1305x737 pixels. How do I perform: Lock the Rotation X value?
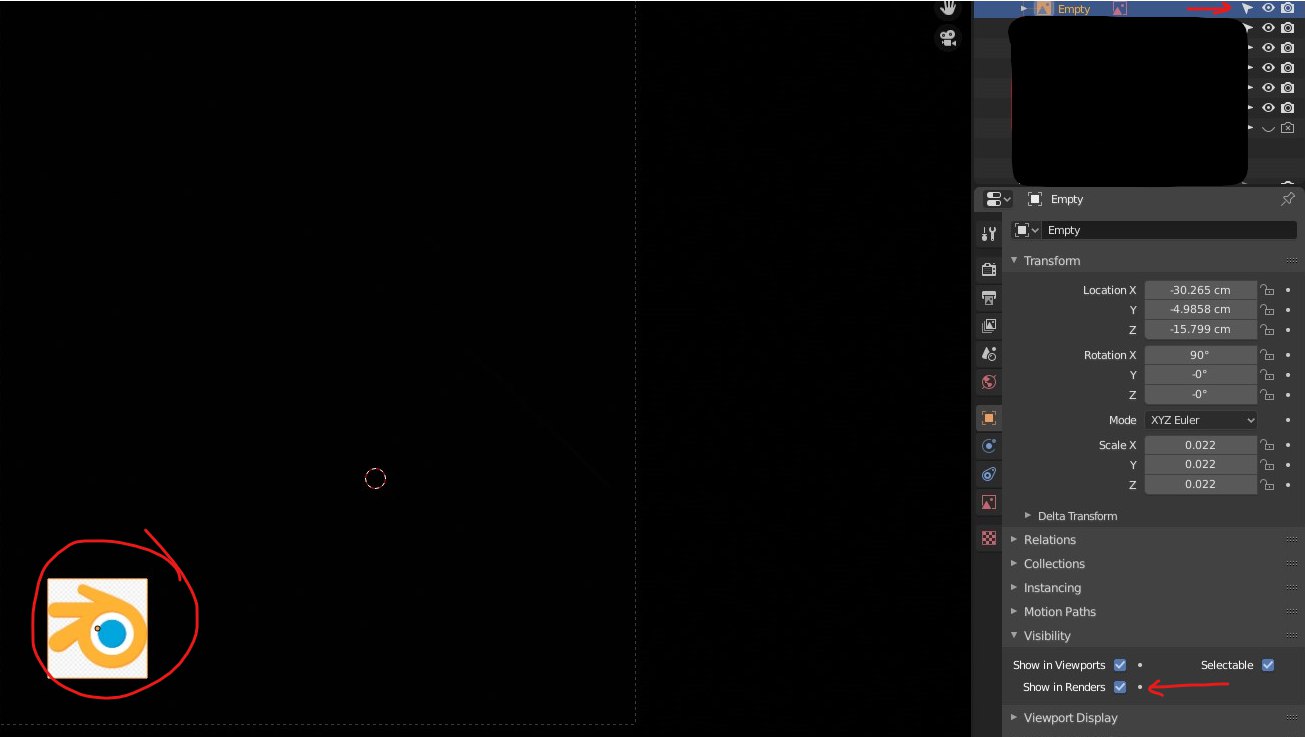[x=1267, y=355]
